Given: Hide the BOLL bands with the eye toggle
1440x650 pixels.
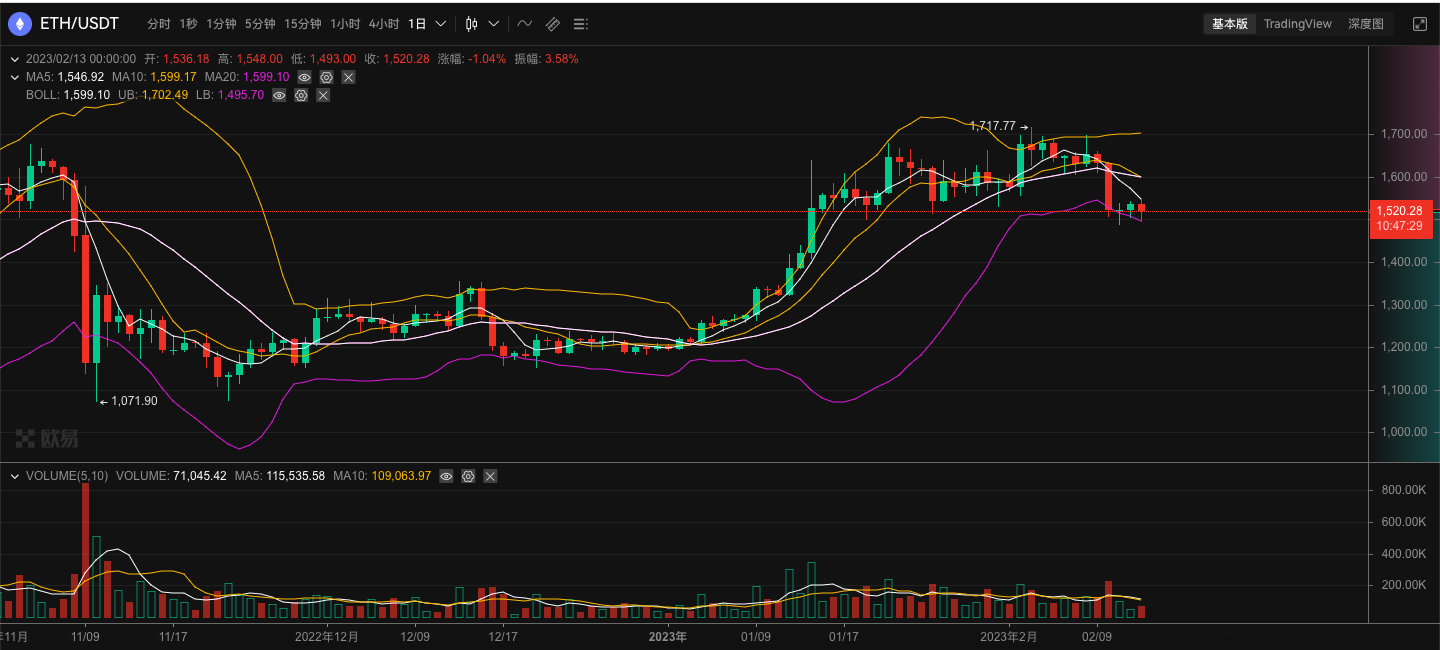Looking at the screenshot, I should click(279, 95).
